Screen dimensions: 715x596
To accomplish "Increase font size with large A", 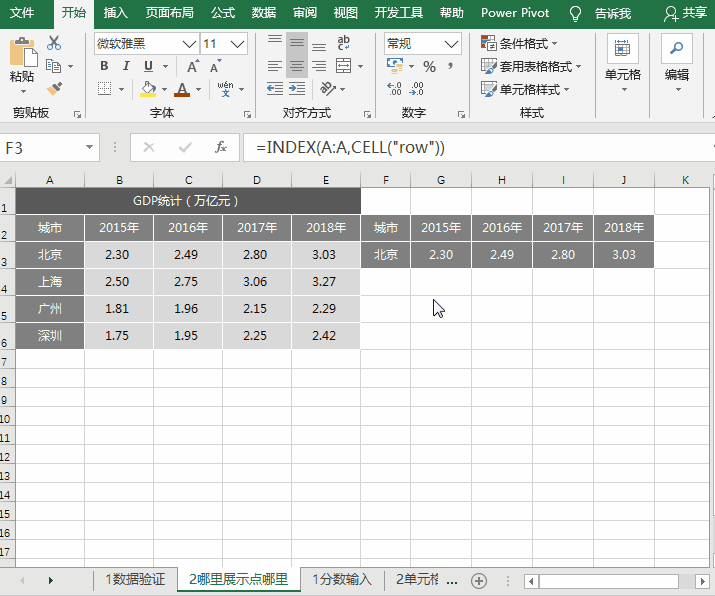I will click(193, 66).
